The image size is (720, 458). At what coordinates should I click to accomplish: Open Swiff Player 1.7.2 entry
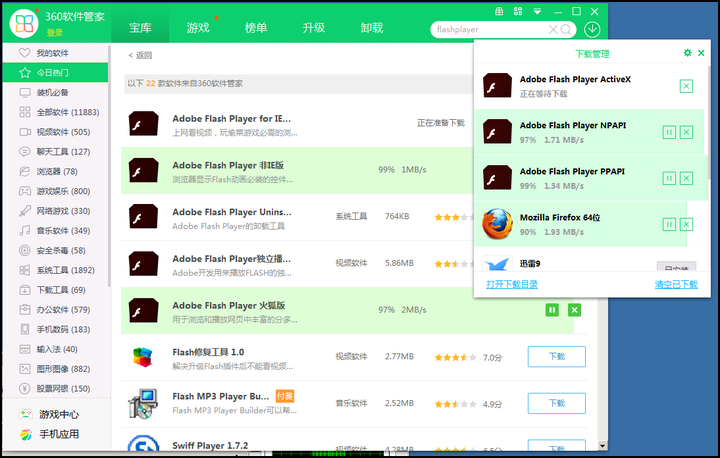210,446
